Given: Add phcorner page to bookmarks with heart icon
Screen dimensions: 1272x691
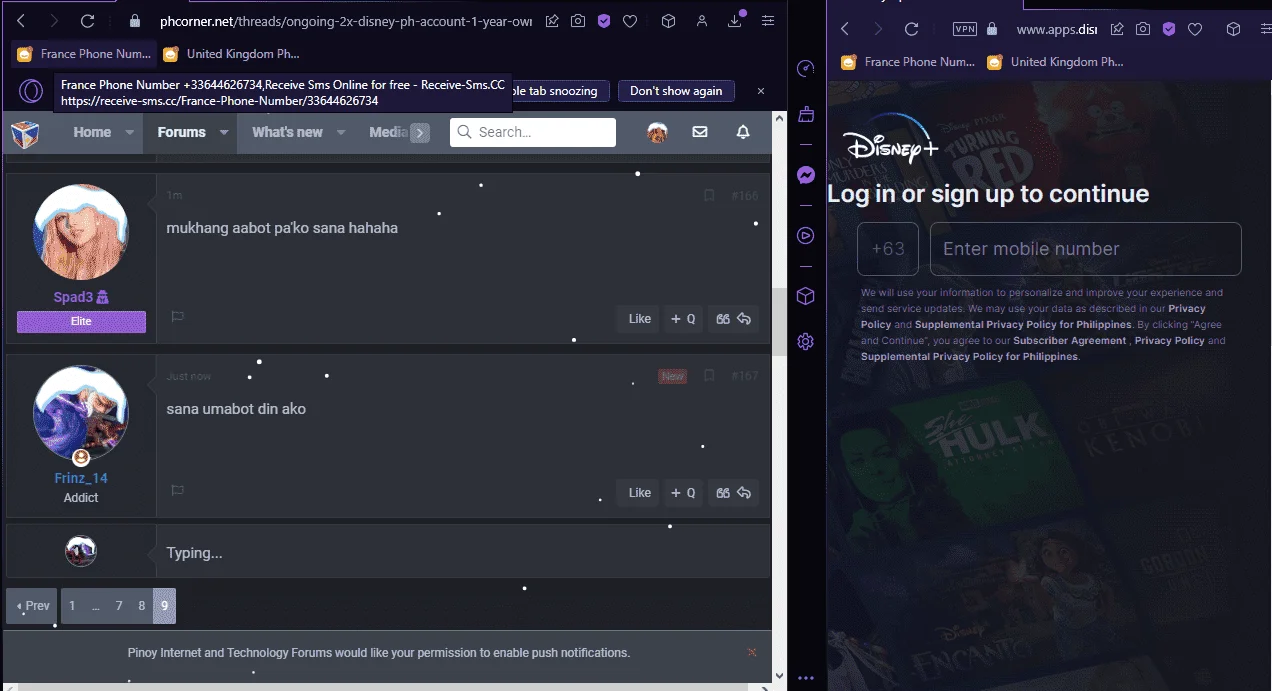Looking at the screenshot, I should 630,21.
